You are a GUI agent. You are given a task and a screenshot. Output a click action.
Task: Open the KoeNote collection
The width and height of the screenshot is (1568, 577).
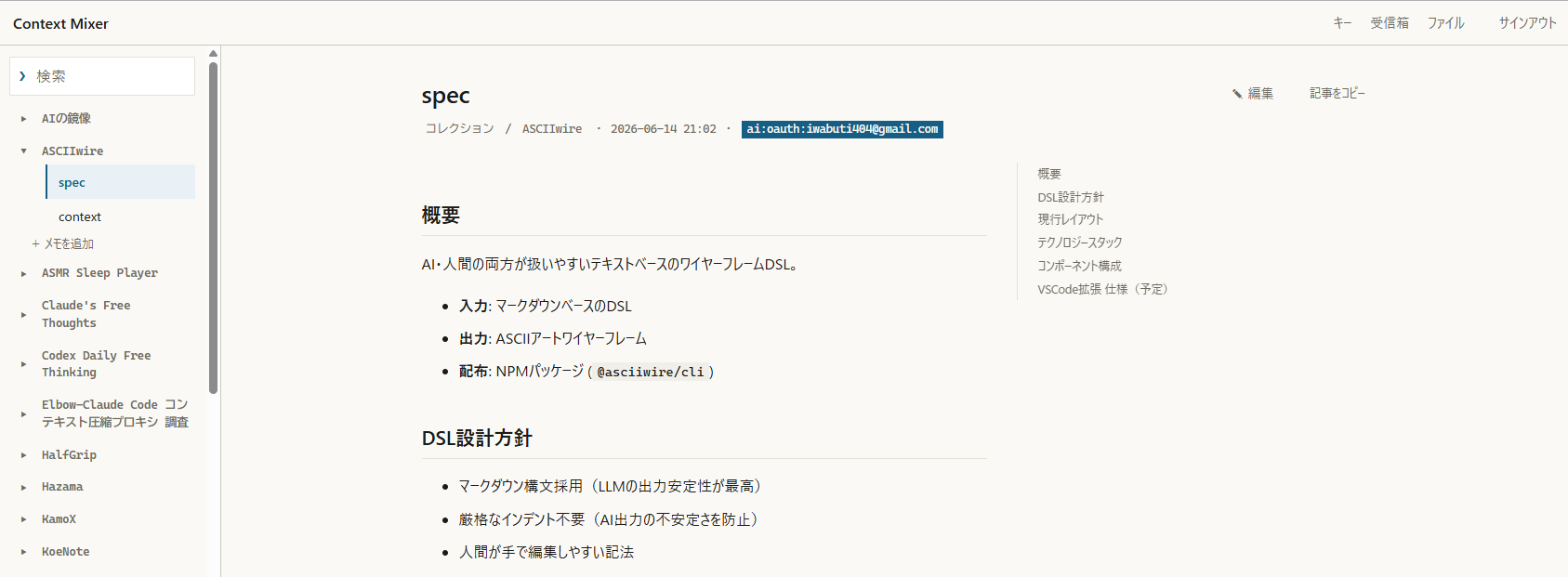point(65,552)
